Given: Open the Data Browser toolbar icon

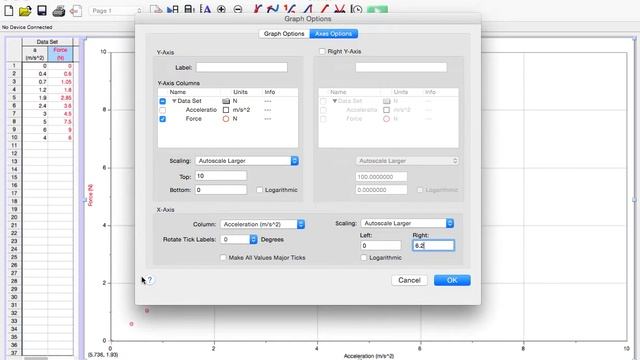Looking at the screenshot, I should coord(173,10).
